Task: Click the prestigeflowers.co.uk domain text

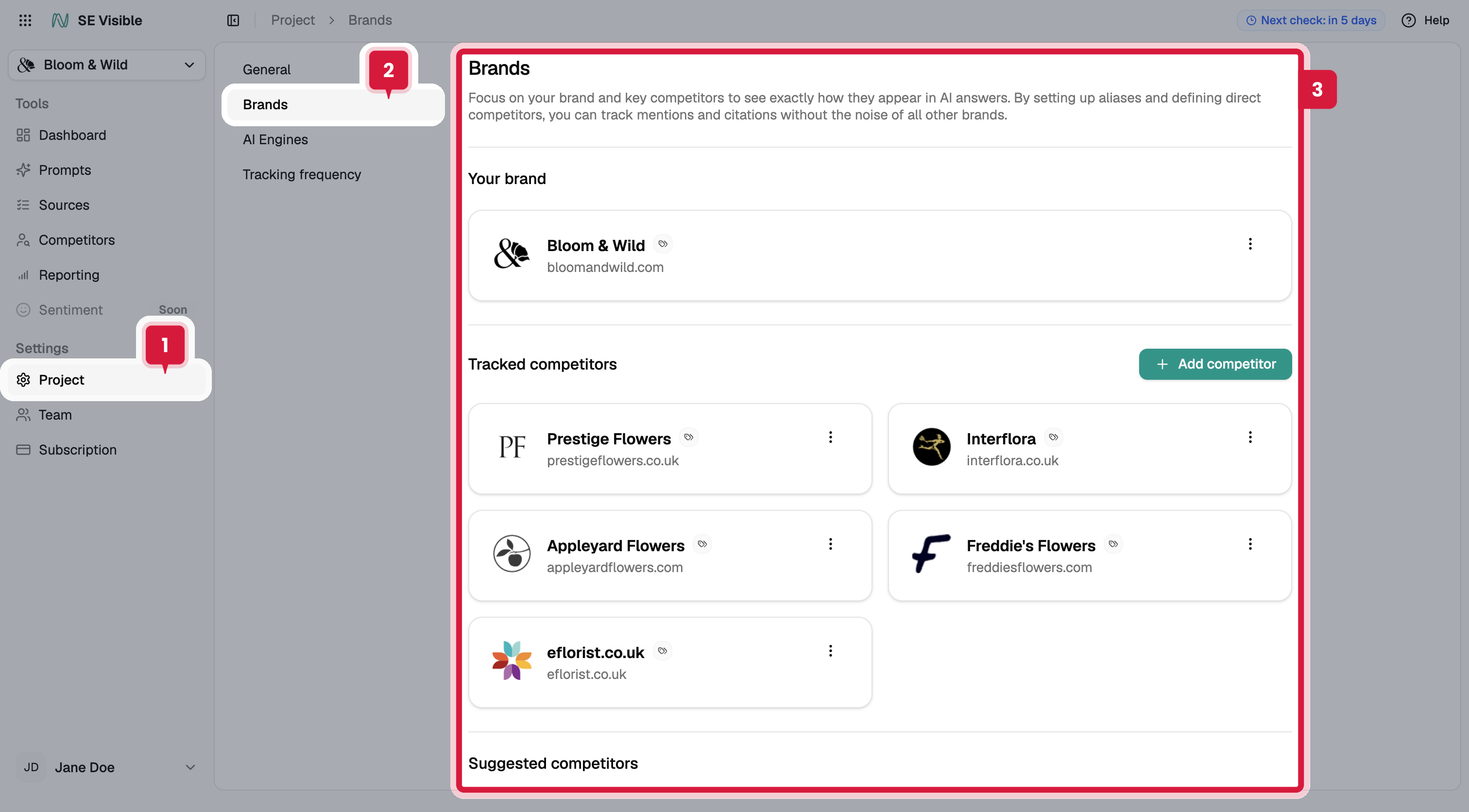Action: pyautogui.click(x=613, y=461)
